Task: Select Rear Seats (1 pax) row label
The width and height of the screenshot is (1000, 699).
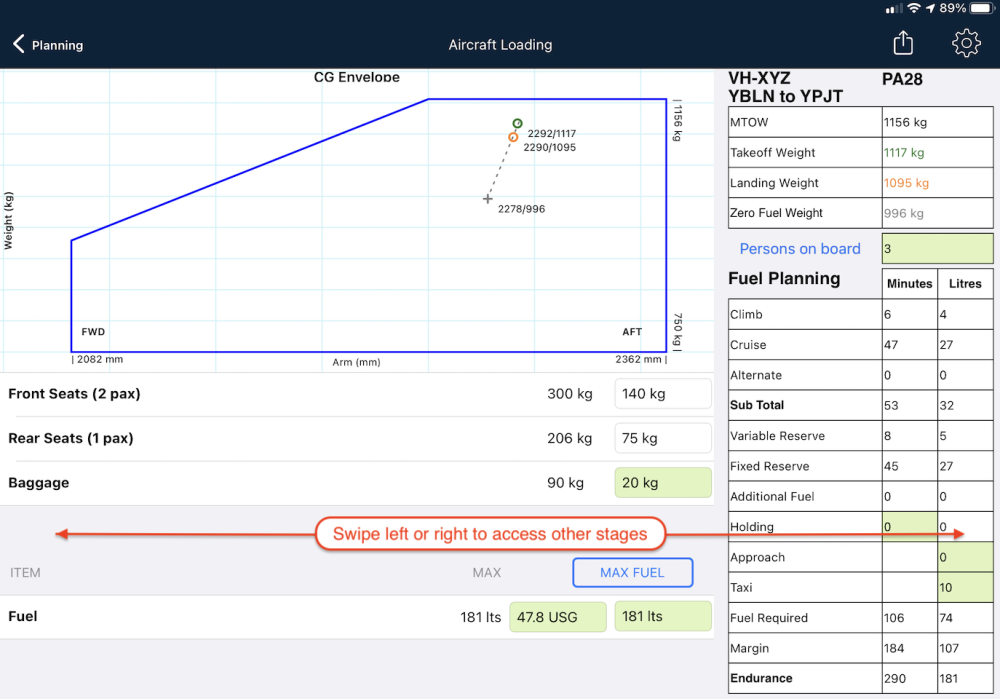Action: click(x=71, y=438)
